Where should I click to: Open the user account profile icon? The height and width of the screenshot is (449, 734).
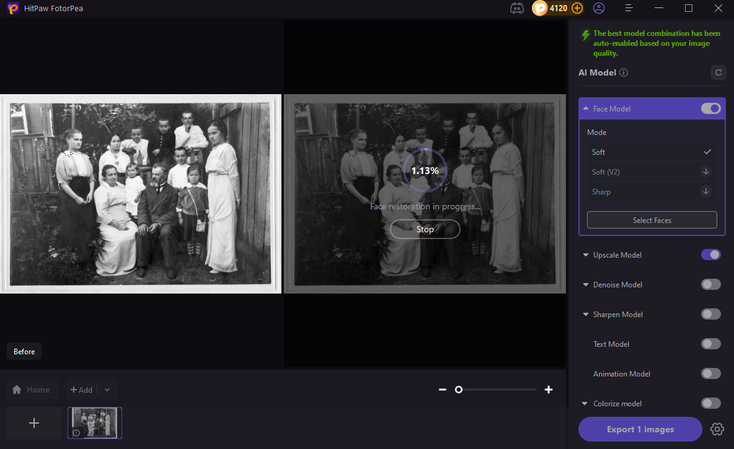coord(599,8)
